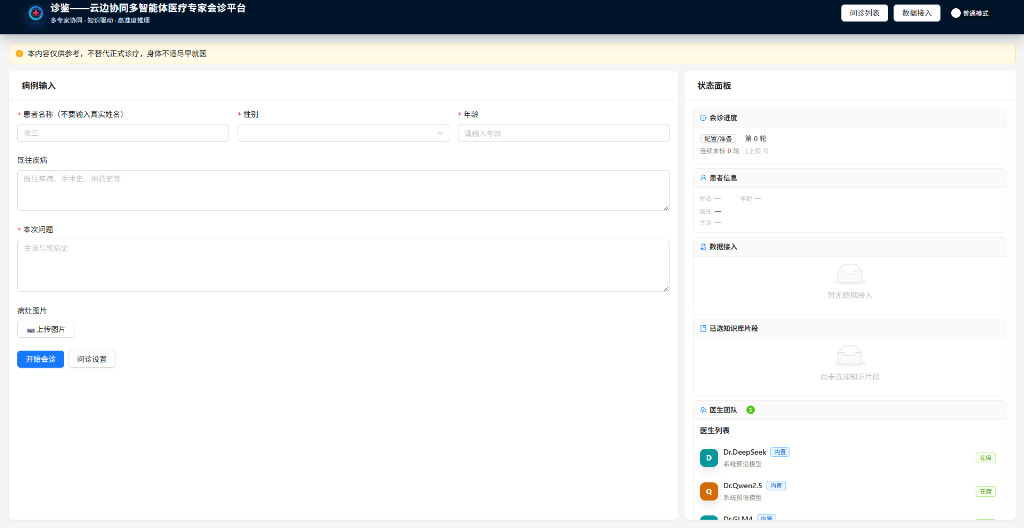Image resolution: width=1024 pixels, height=528 pixels.
Task: Focus the 患者名称 input field
Action: (x=123, y=133)
